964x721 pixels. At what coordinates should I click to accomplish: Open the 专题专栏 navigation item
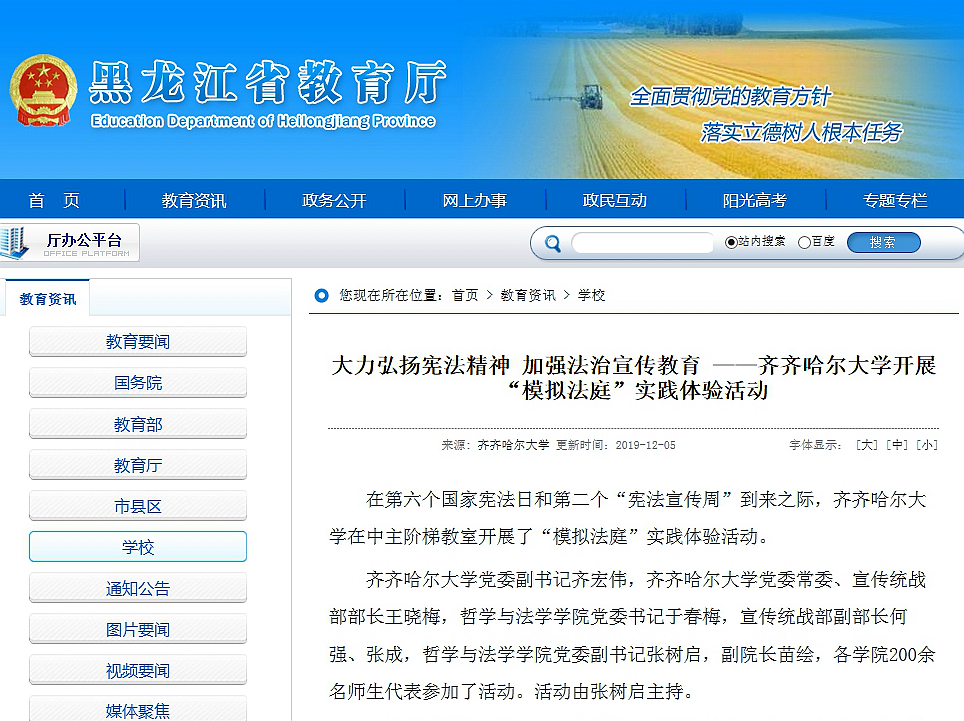coord(895,200)
